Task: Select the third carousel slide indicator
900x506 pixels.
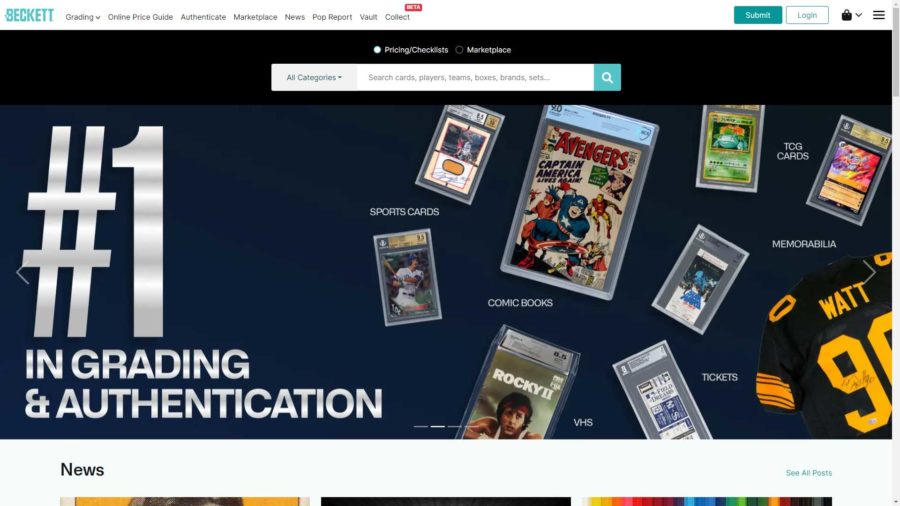Action: [x=454, y=426]
